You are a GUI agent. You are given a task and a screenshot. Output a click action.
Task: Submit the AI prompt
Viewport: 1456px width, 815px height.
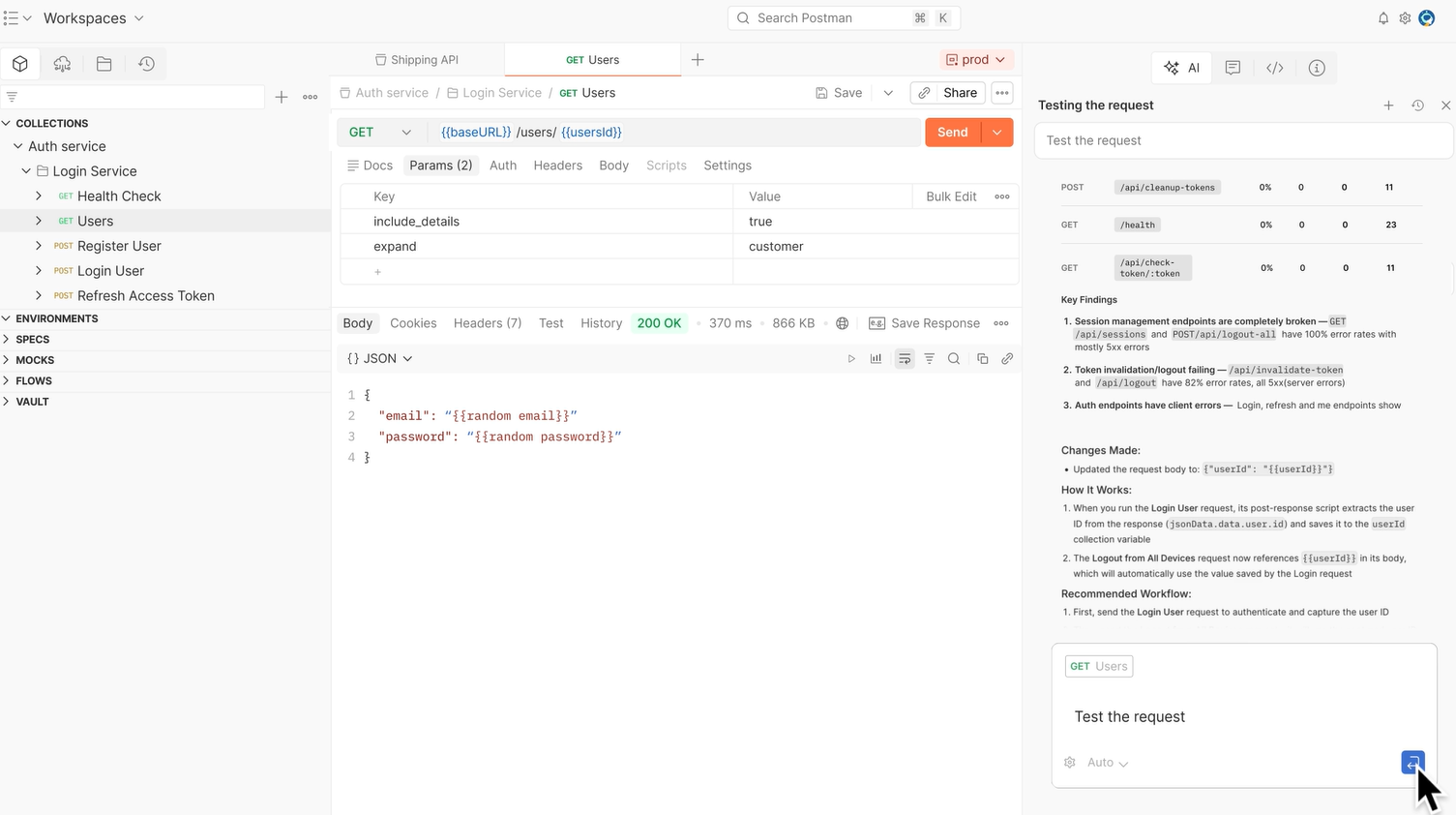coord(1412,763)
